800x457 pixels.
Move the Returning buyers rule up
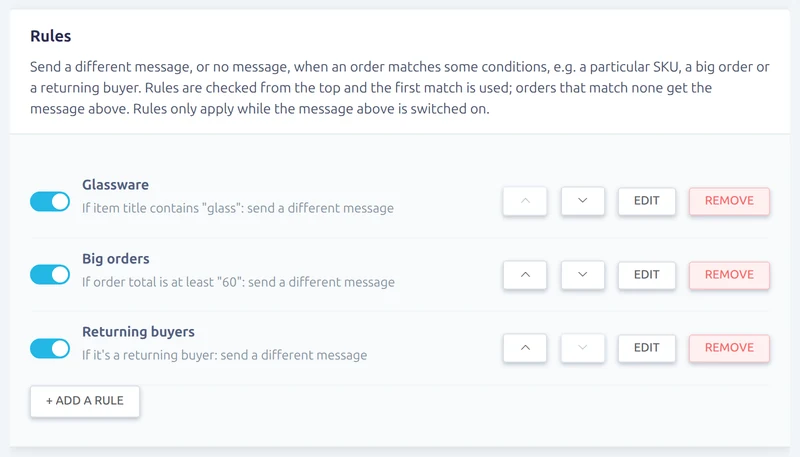pos(525,348)
